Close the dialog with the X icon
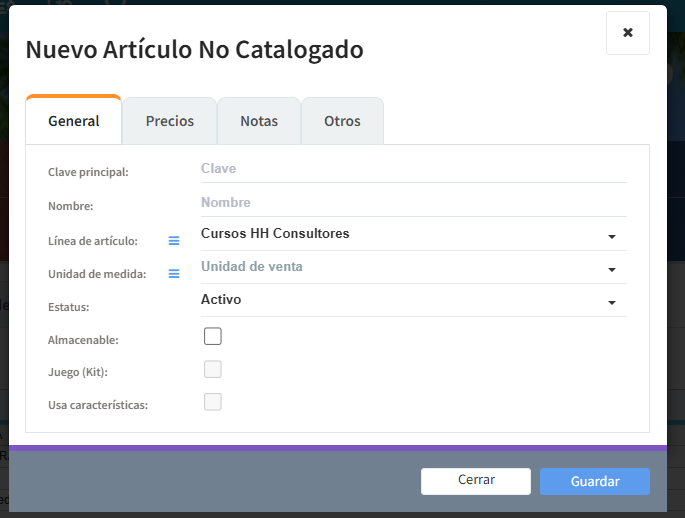The height and width of the screenshot is (518, 685). (627, 33)
